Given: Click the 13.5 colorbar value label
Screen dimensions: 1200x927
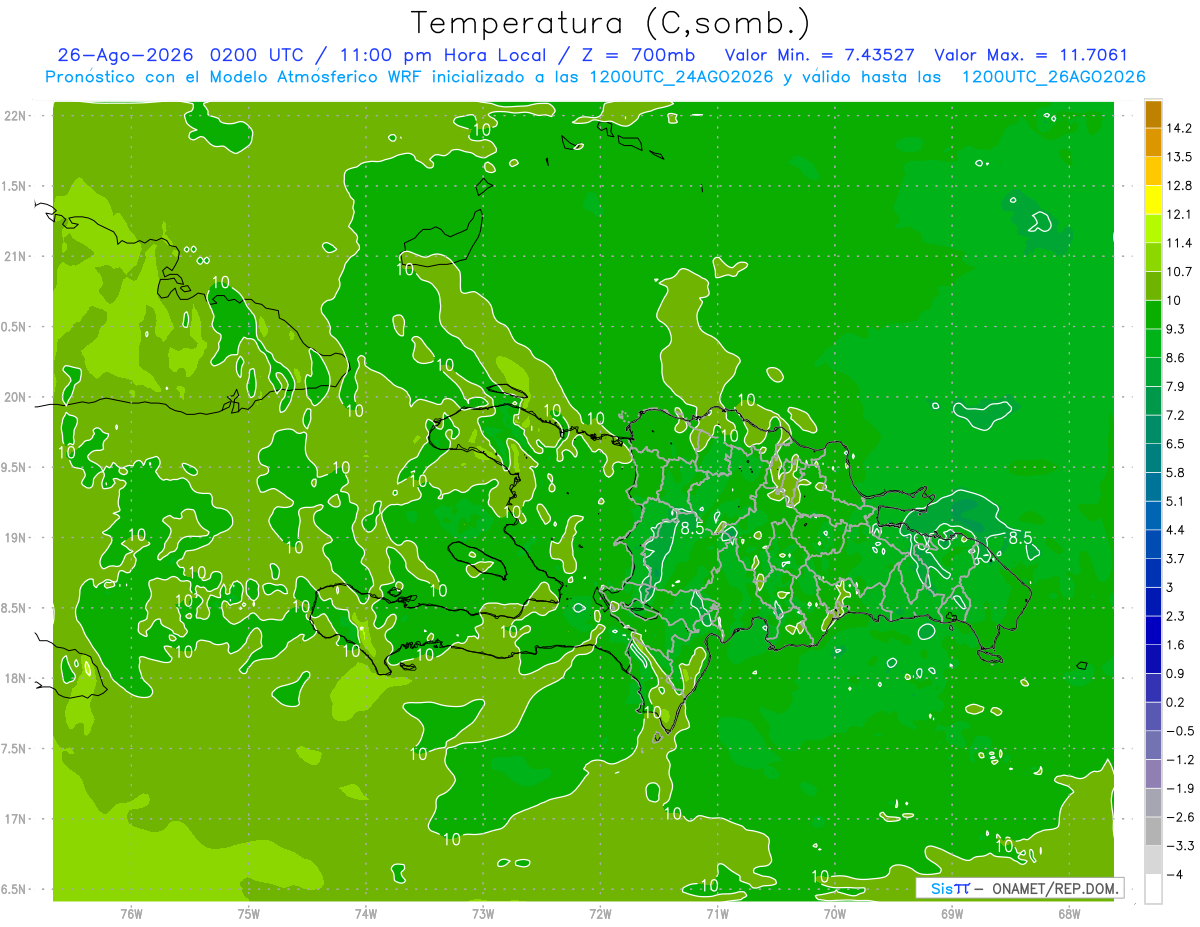Looking at the screenshot, I should point(1180,157).
